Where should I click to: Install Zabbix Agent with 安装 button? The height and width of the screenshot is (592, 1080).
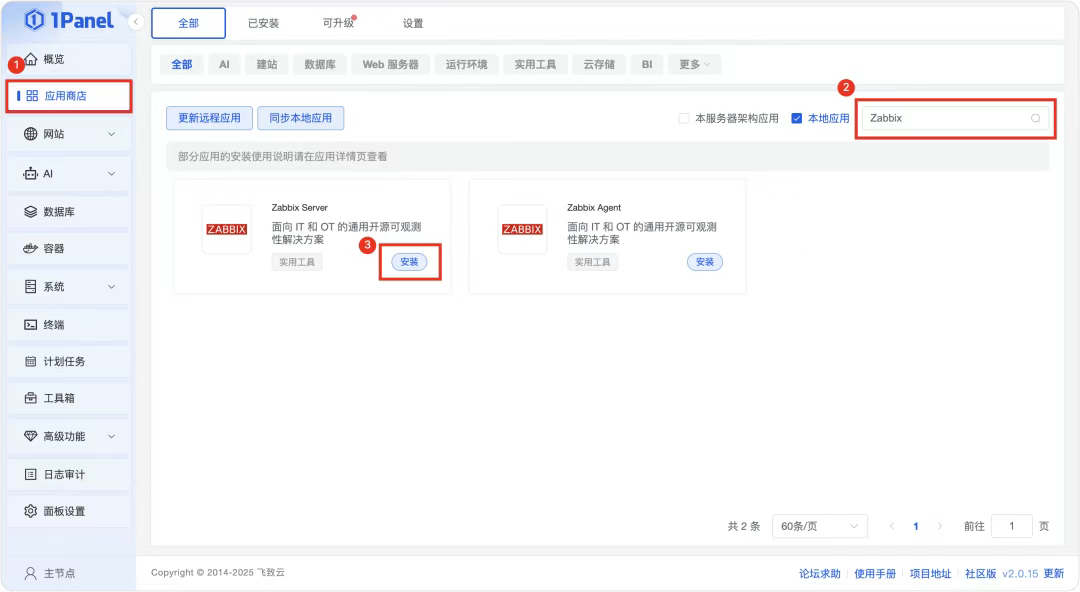pyautogui.click(x=705, y=262)
